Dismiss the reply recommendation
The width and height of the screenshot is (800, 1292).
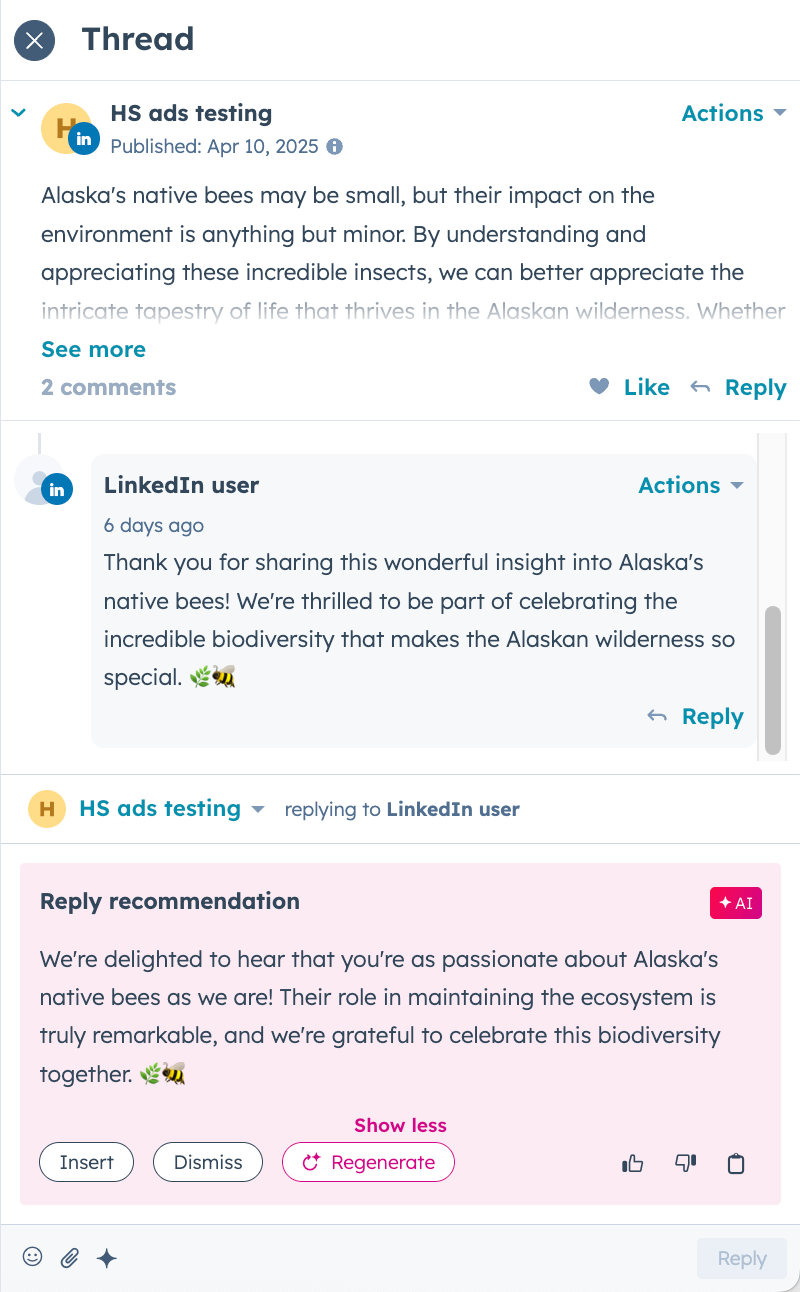[x=208, y=1163]
